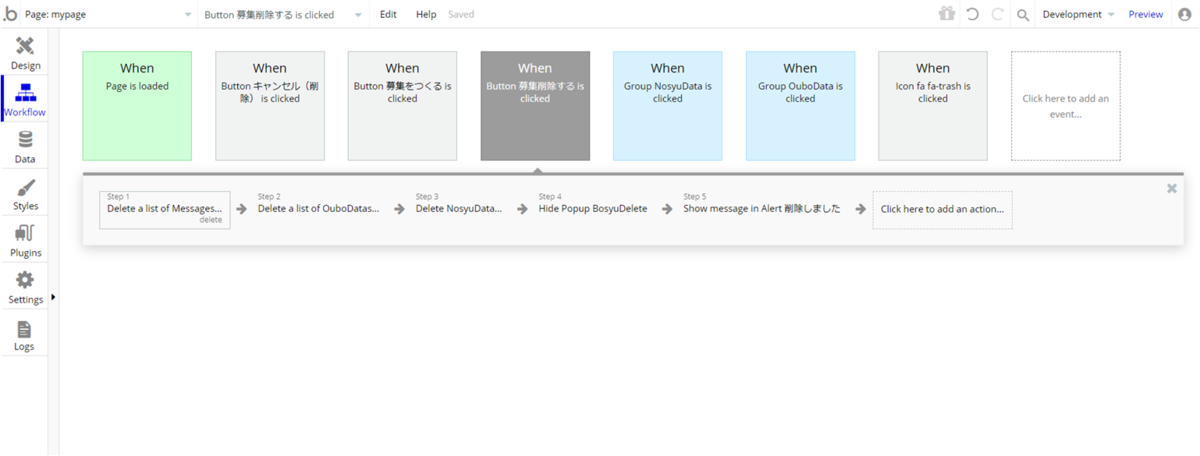Select the Group OuboData is clicked event

tap(800, 106)
